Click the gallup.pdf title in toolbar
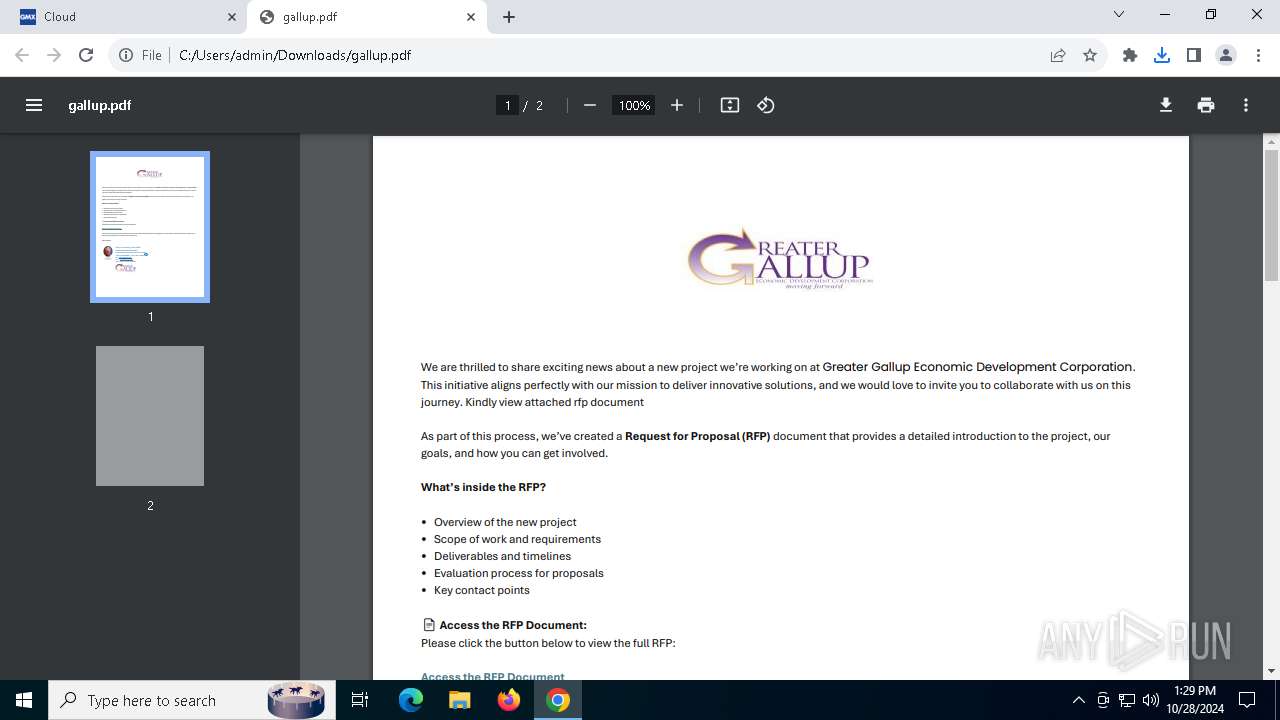Image resolution: width=1280 pixels, height=720 pixels. pos(100,105)
